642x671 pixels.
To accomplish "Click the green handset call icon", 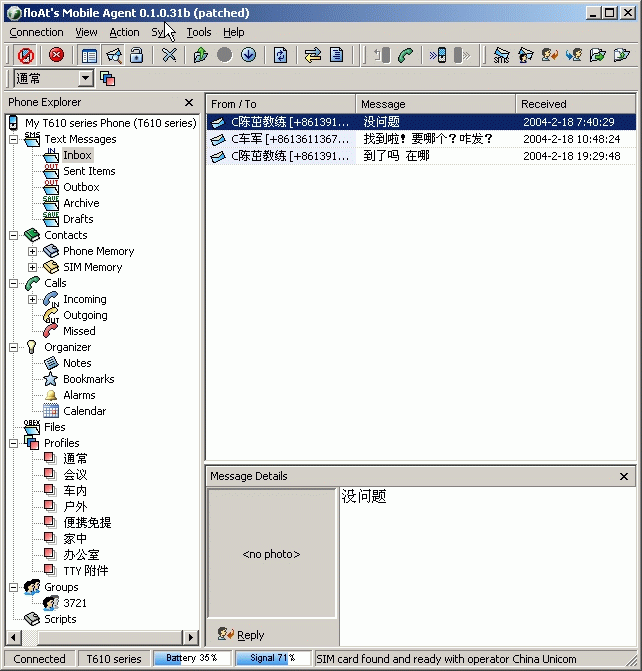I will point(405,55).
